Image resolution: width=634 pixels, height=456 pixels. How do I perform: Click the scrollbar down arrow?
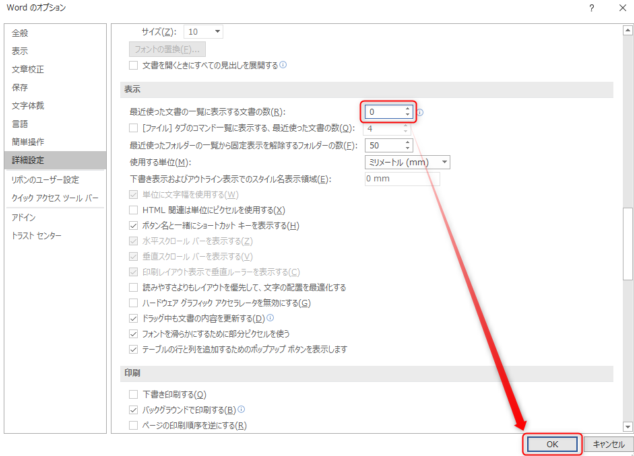(628, 426)
